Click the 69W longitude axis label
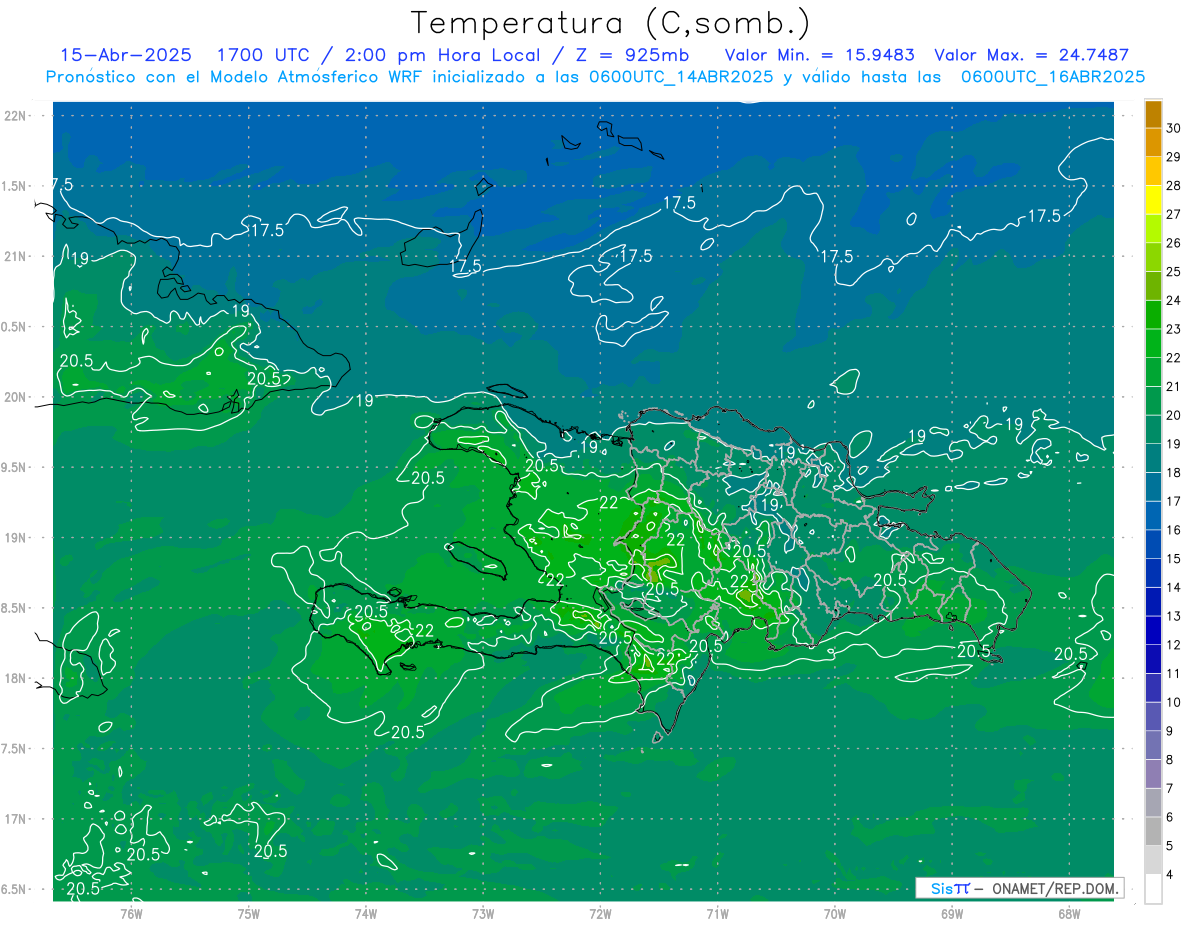1200x927 pixels. pyautogui.click(x=952, y=913)
